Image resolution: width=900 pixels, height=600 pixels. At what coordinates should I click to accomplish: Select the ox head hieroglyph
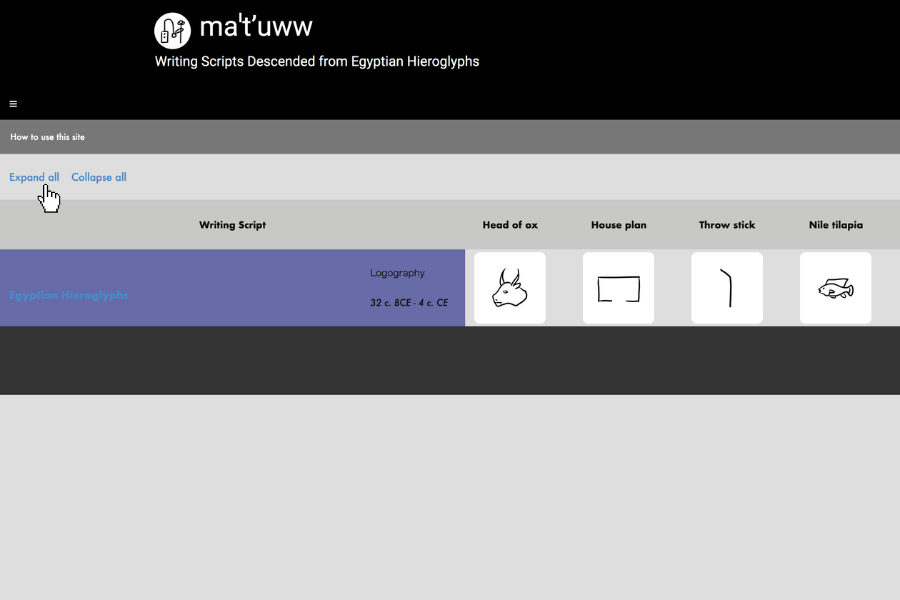click(x=510, y=288)
